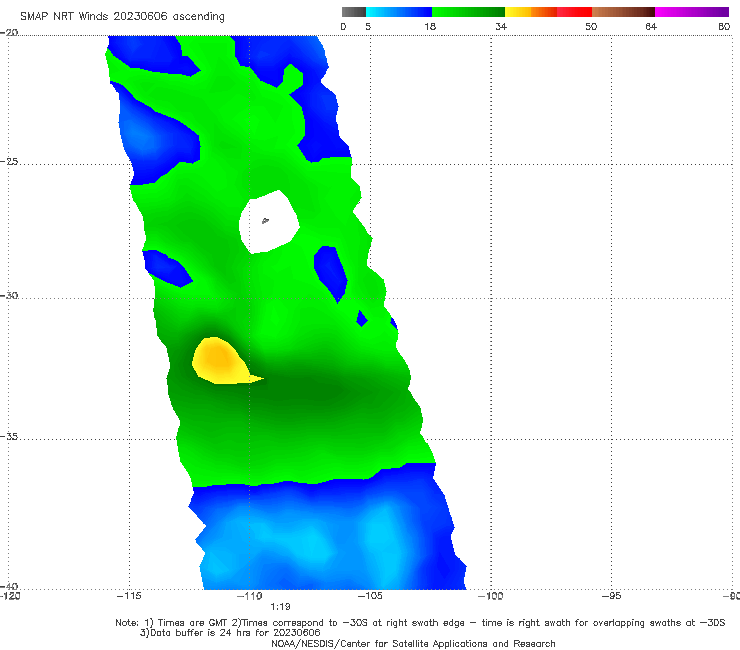Click the green 18-34 colorbar segment
This screenshot has width=740, height=650.
(x=468, y=12)
